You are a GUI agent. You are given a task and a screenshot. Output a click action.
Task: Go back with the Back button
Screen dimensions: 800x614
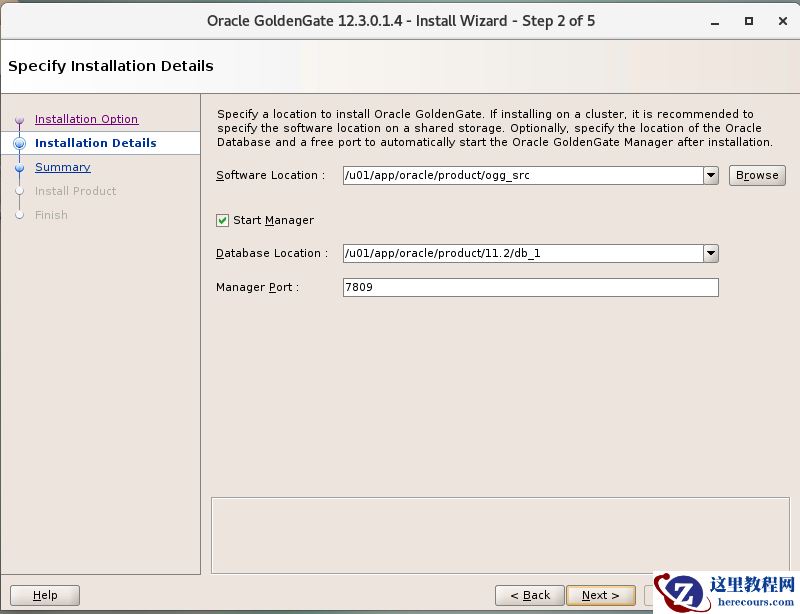click(530, 595)
